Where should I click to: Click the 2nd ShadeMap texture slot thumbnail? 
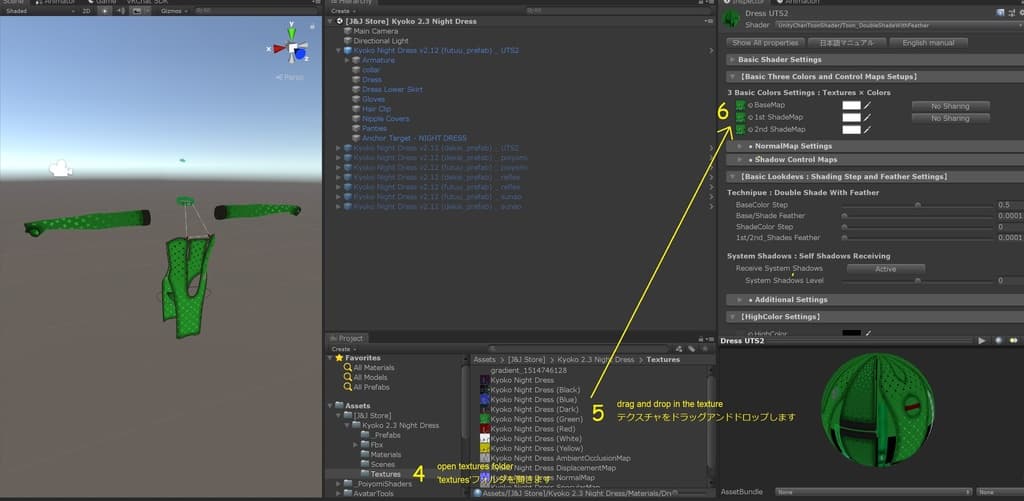point(740,129)
